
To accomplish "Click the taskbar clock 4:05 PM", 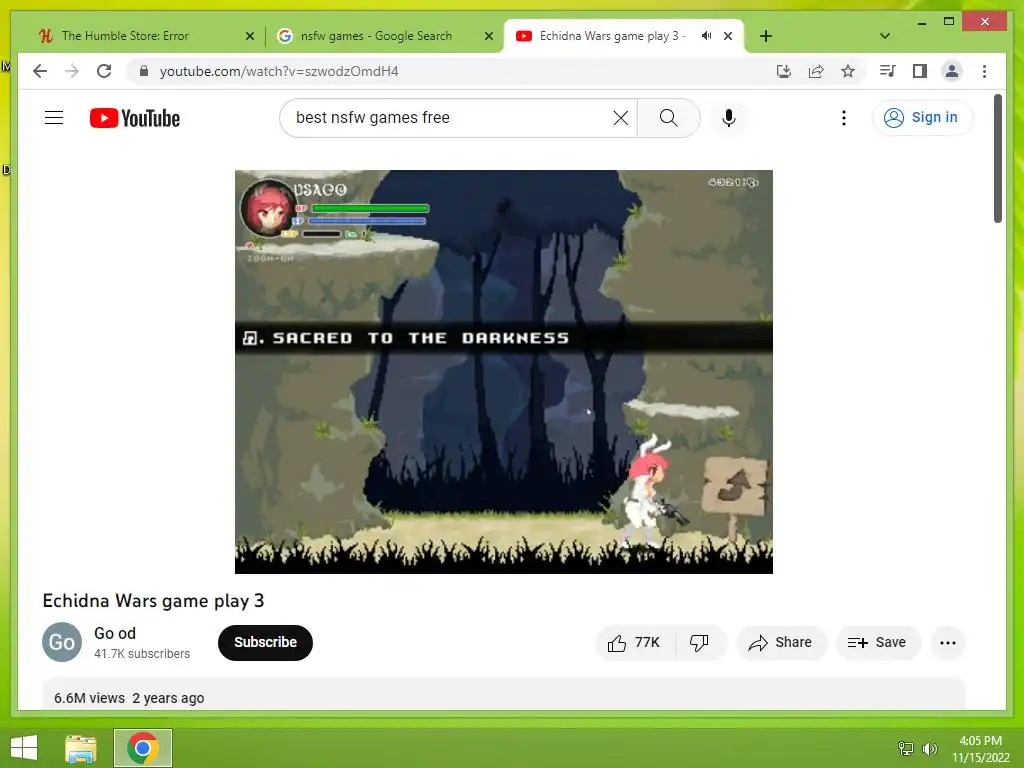I will tap(980, 741).
